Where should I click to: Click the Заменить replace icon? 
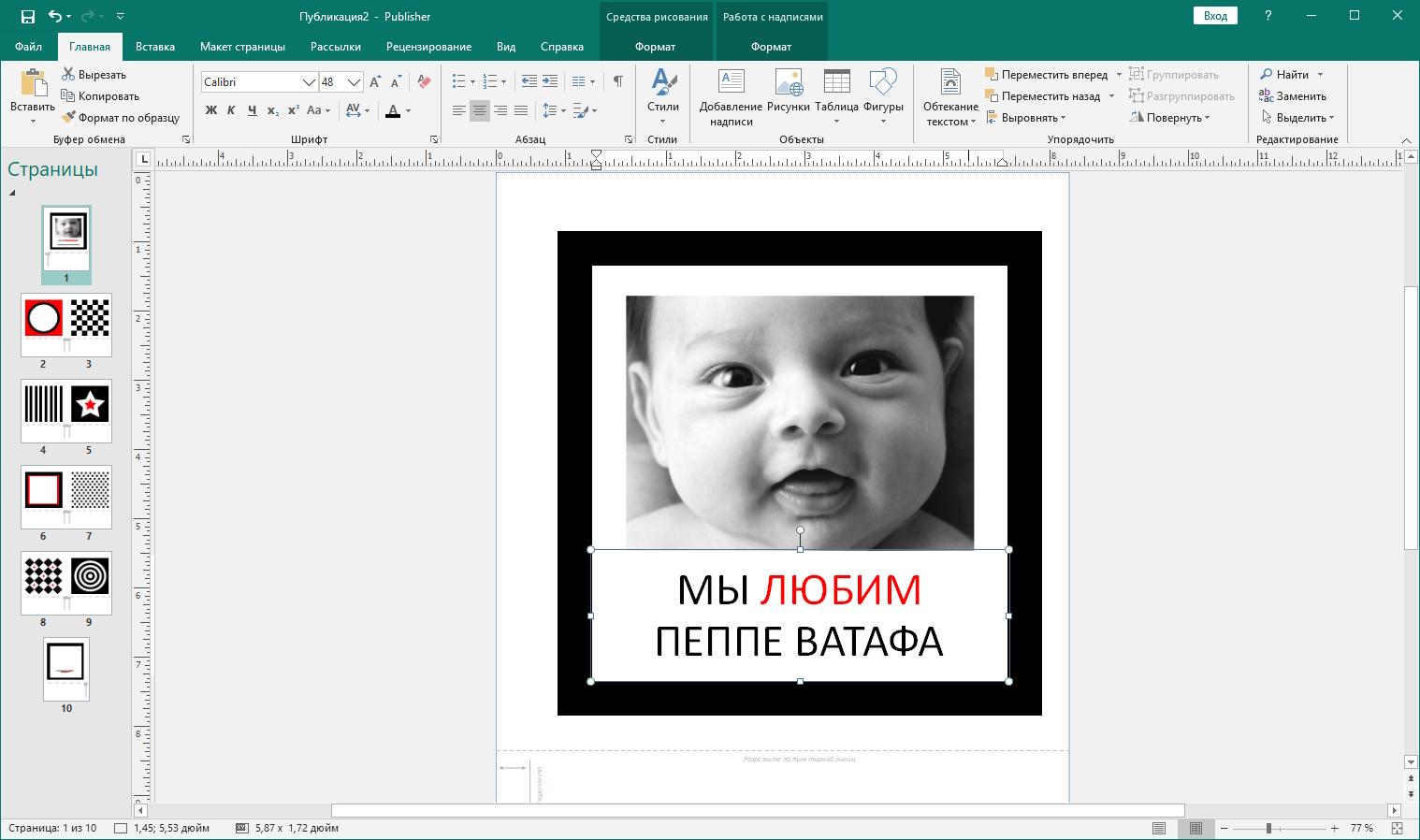(x=1266, y=96)
